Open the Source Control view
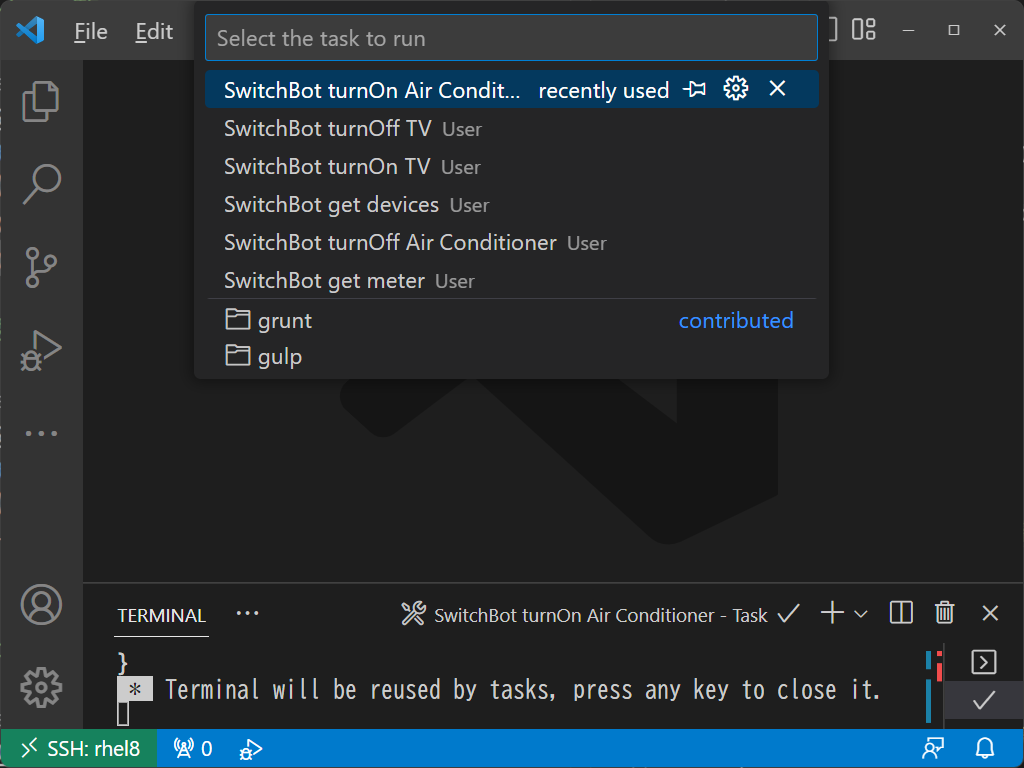Image resolution: width=1024 pixels, height=768 pixels. [x=41, y=267]
